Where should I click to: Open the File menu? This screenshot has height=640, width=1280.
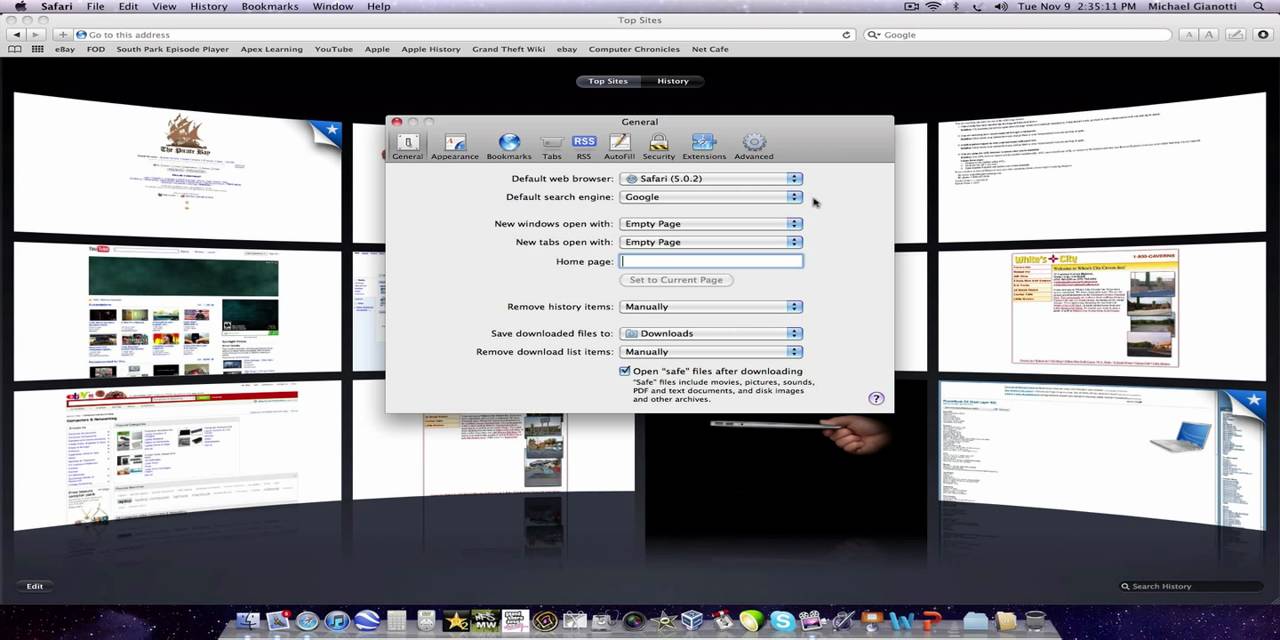point(95,6)
